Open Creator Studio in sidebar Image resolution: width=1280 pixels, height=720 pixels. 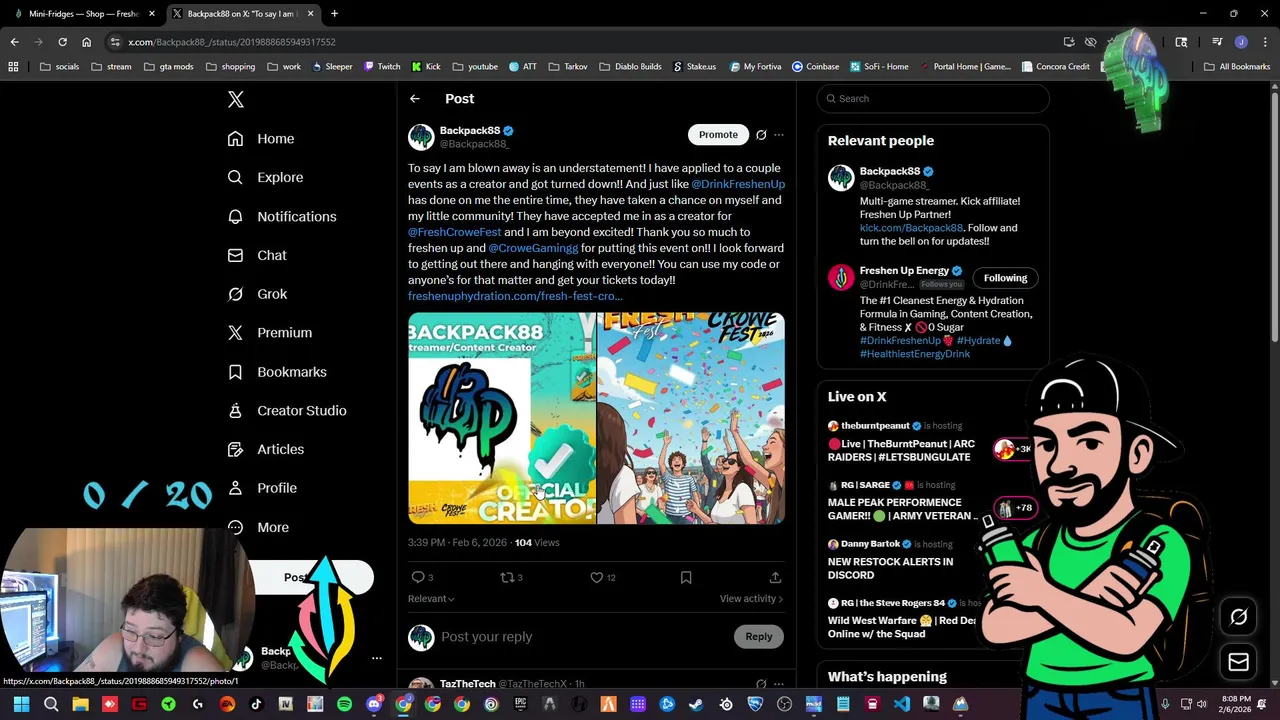pyautogui.click(x=287, y=411)
